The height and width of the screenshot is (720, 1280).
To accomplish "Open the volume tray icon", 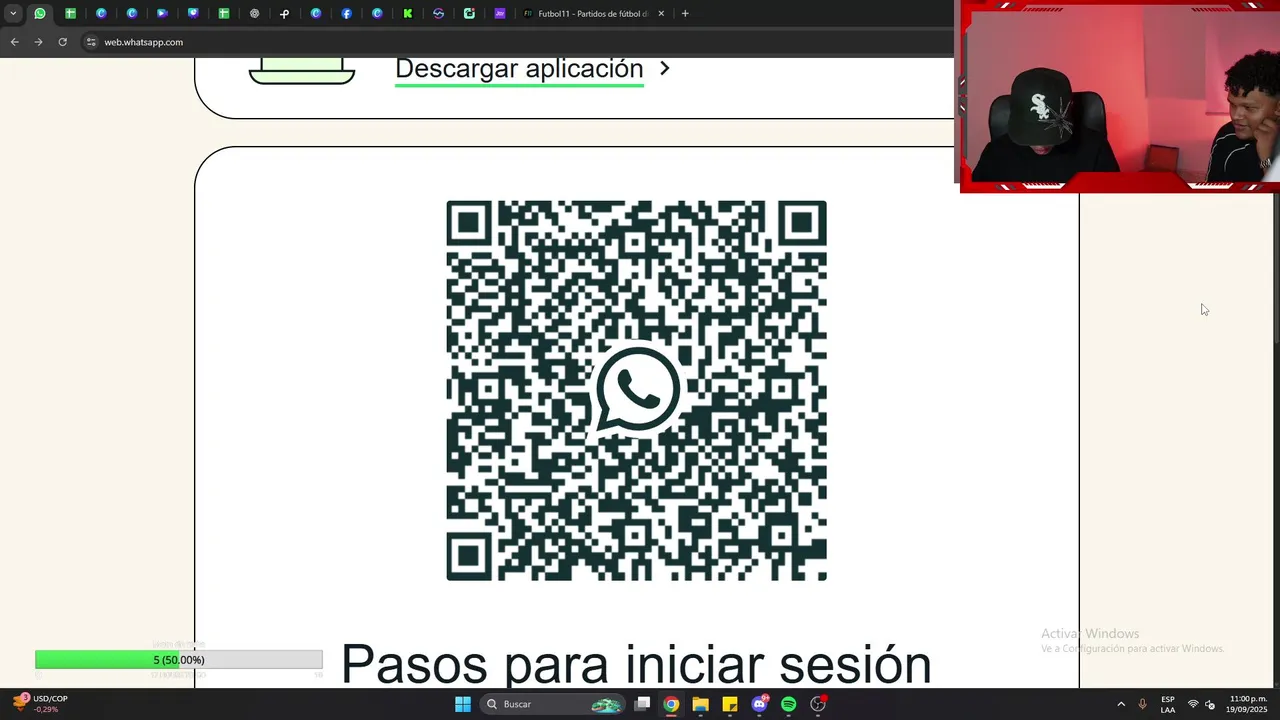I will click(1210, 704).
